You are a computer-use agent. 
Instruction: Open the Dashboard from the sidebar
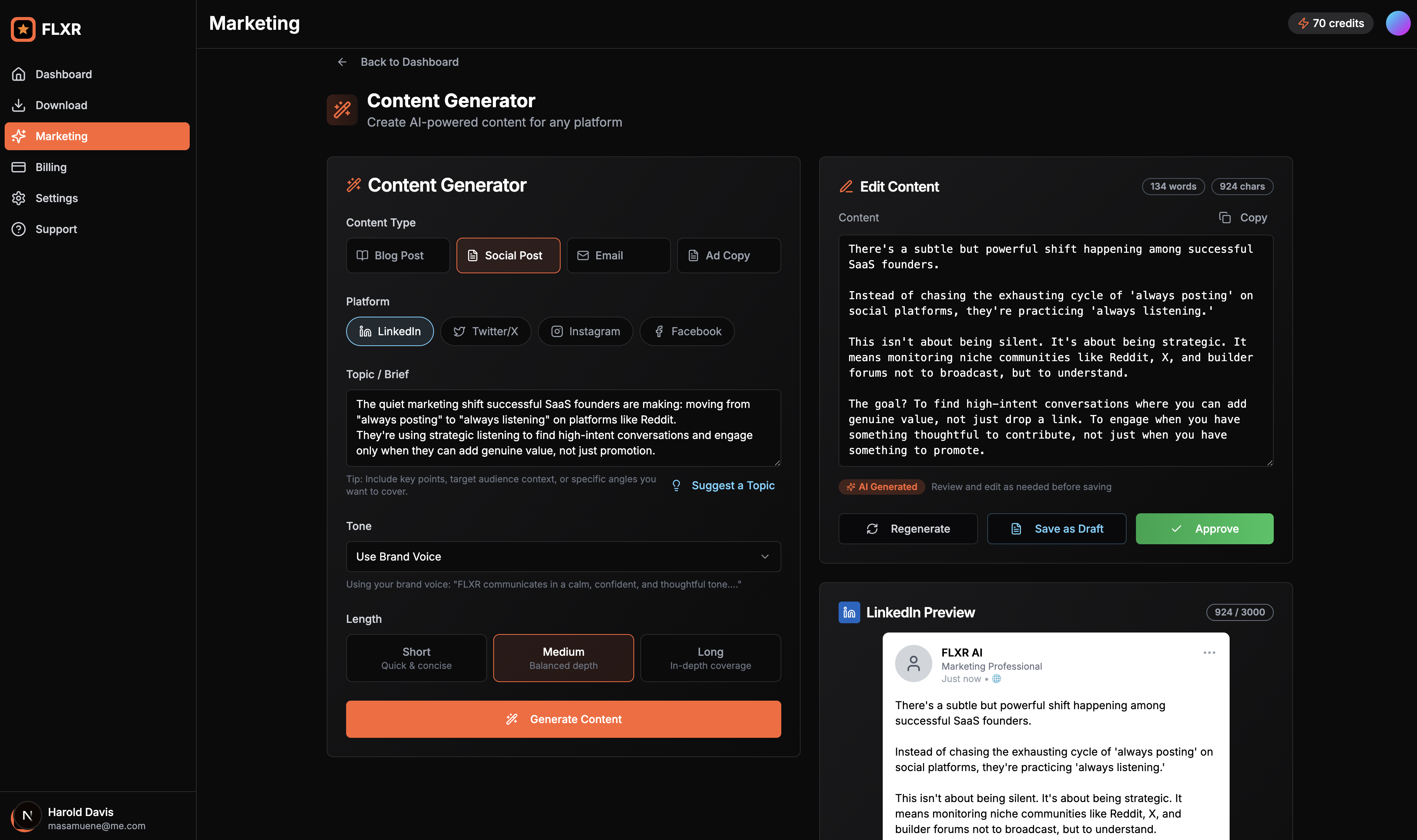click(x=63, y=74)
